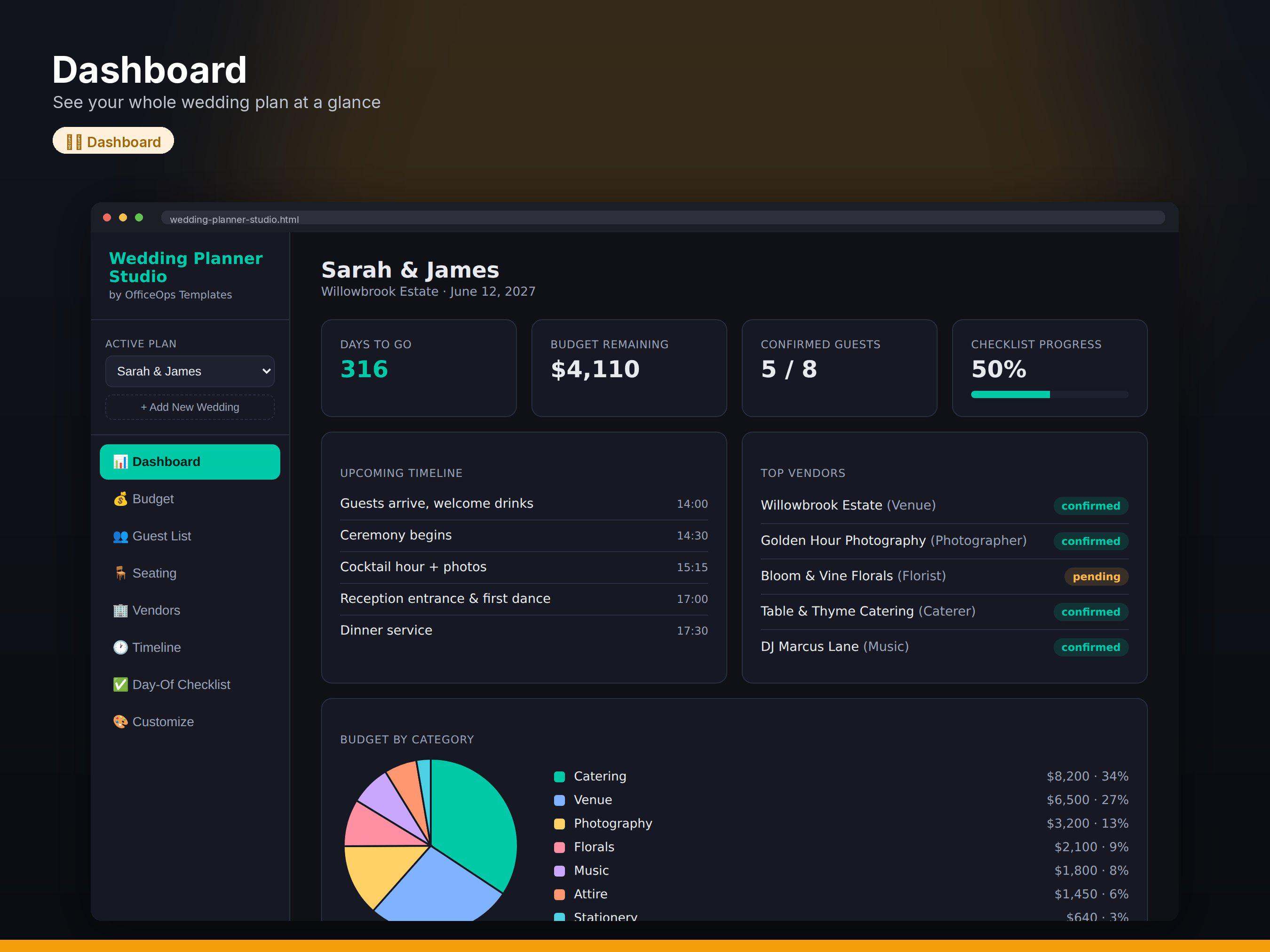Click the pending badge for Bloom & Vine Florals
The width and height of the screenshot is (1270, 952).
point(1096,577)
